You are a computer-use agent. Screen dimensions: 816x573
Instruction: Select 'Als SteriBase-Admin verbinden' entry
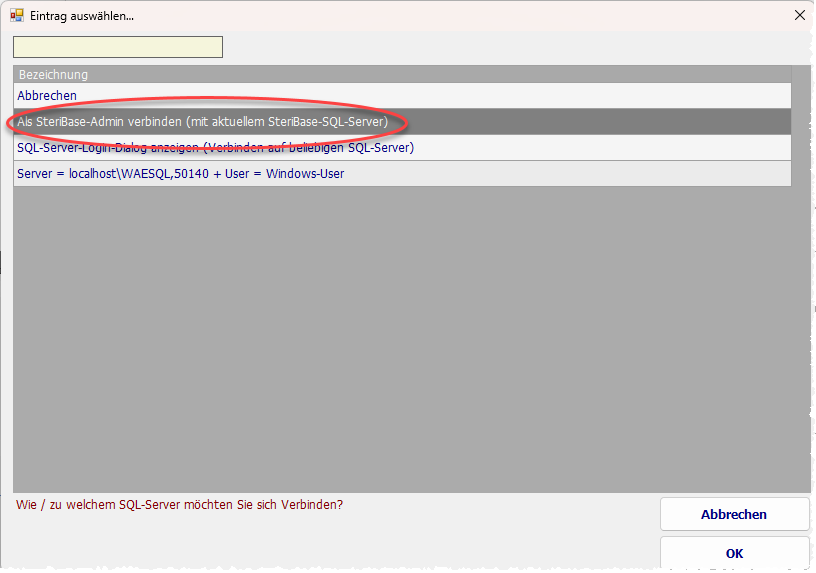pos(402,122)
